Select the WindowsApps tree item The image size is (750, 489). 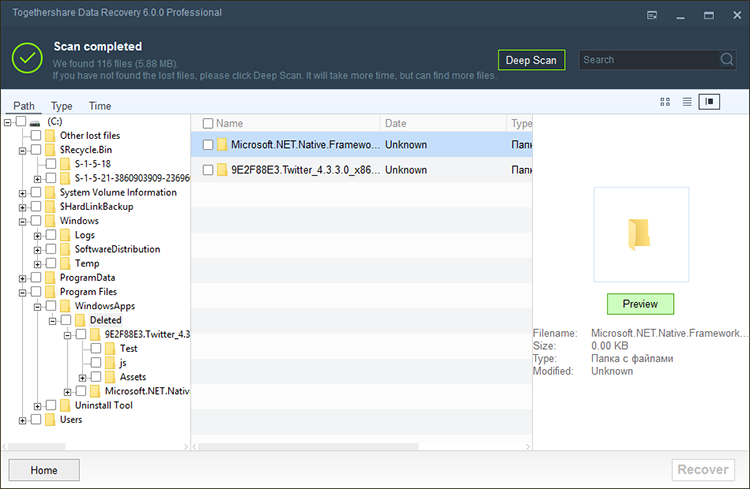(x=105, y=306)
